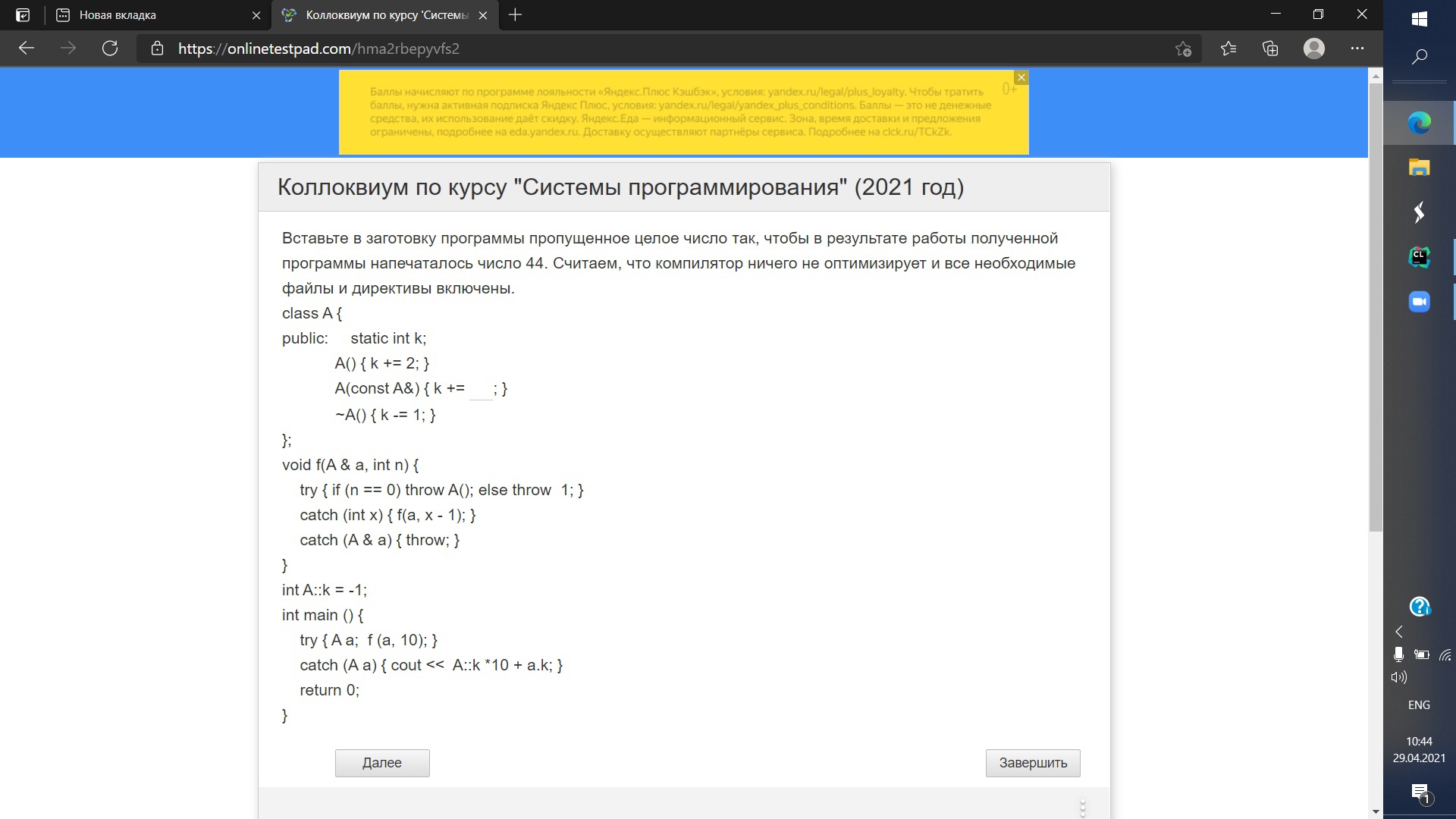1456x819 pixels.
Task: Click the code line "~A() { k -= 1; }"
Action: (385, 415)
